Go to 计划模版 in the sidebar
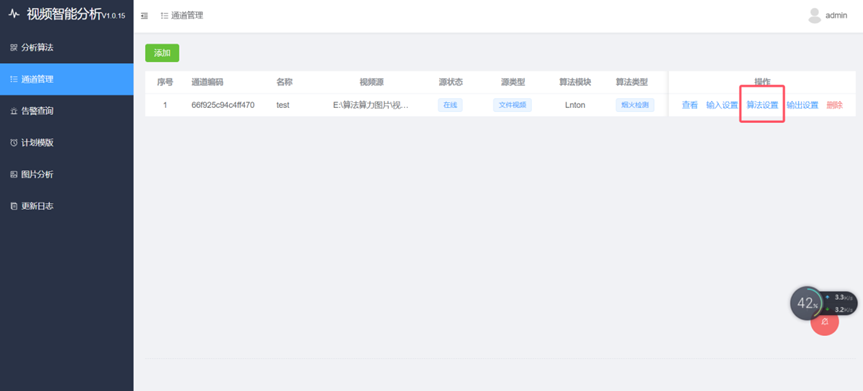 pyautogui.click(x=67, y=143)
